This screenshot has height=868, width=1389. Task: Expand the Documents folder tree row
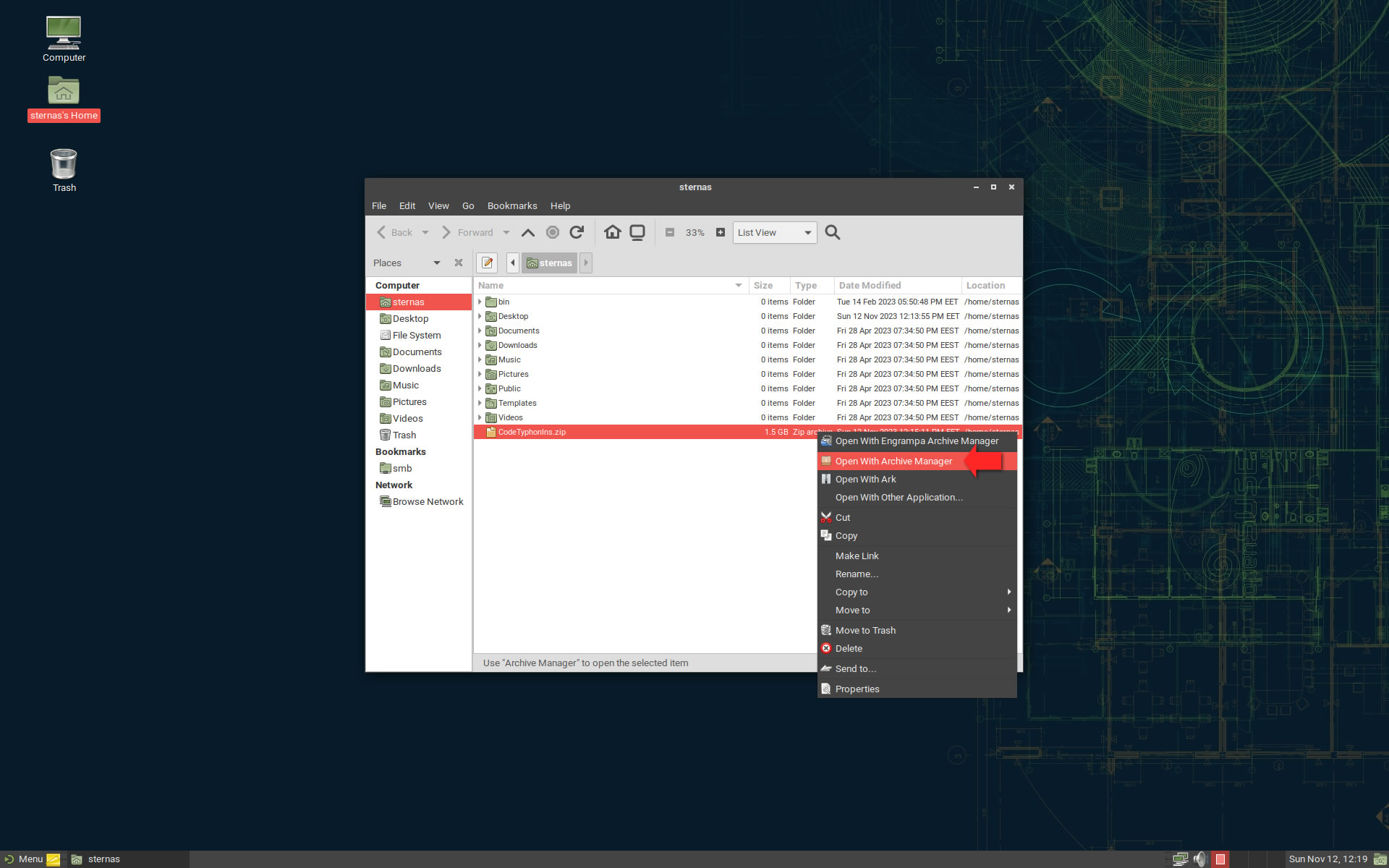click(x=480, y=331)
